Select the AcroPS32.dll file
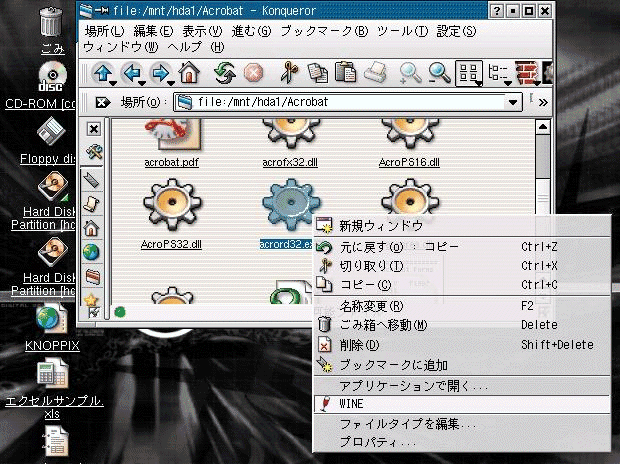 (171, 214)
